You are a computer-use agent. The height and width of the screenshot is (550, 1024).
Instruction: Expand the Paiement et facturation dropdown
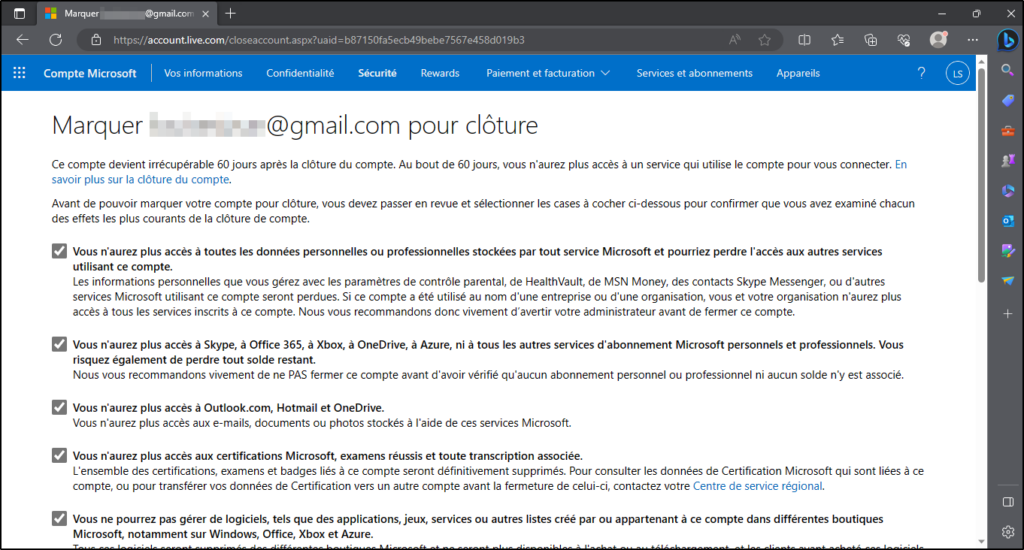click(x=548, y=73)
